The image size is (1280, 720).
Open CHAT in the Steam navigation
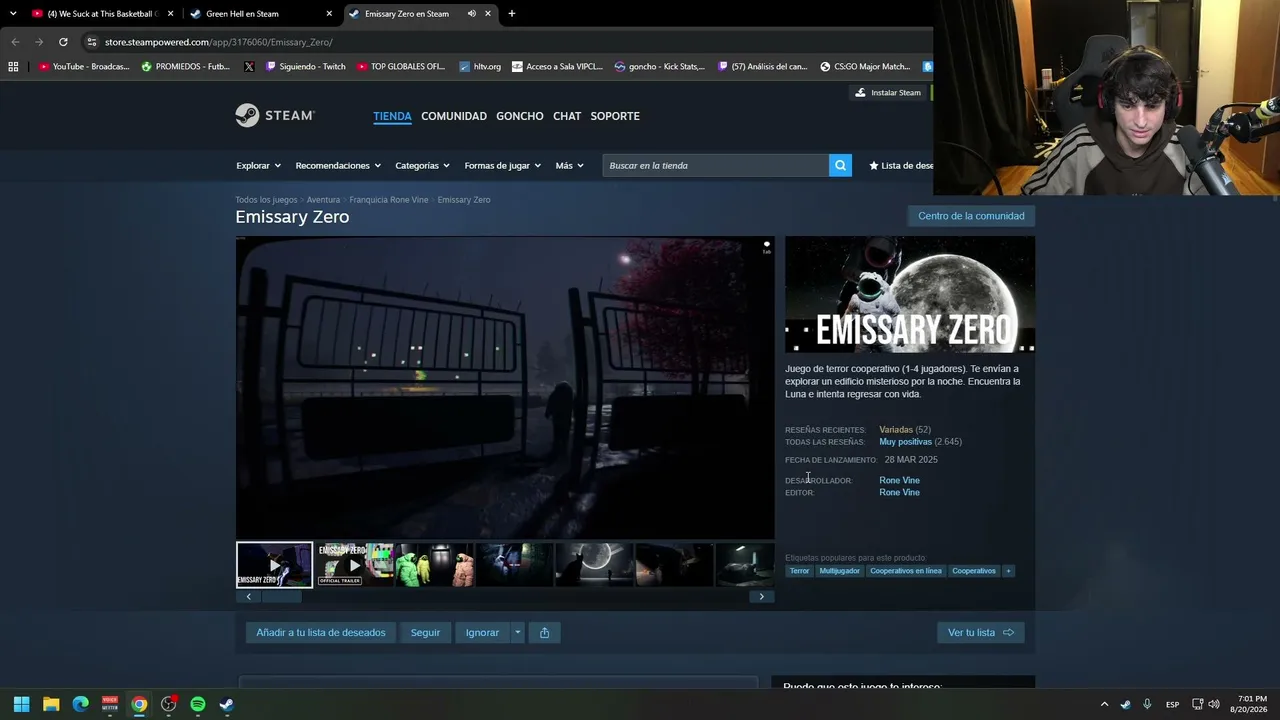[x=567, y=116]
